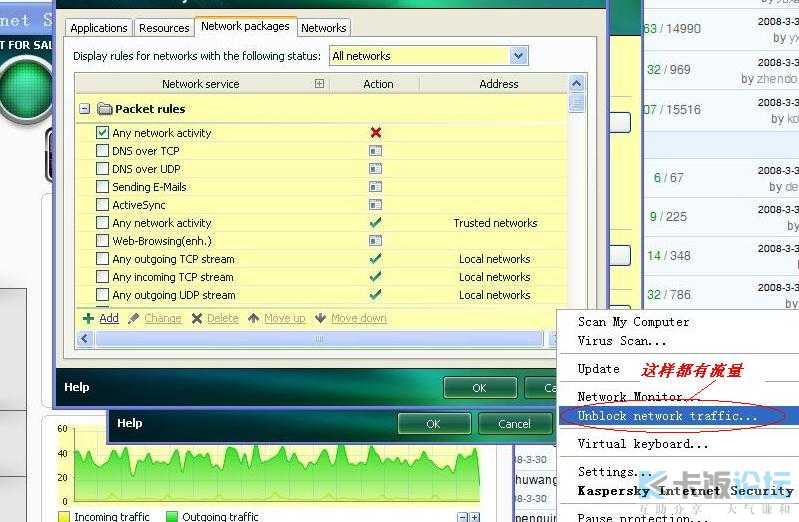This screenshot has height=522, width=799.
Task: Click the Move up arrow icon
Action: [253, 318]
